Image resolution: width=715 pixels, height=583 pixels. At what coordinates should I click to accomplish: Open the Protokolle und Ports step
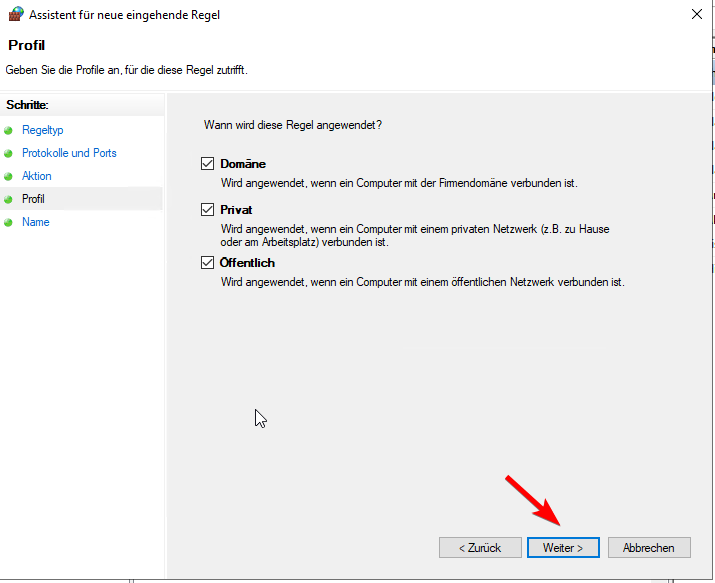tap(69, 153)
